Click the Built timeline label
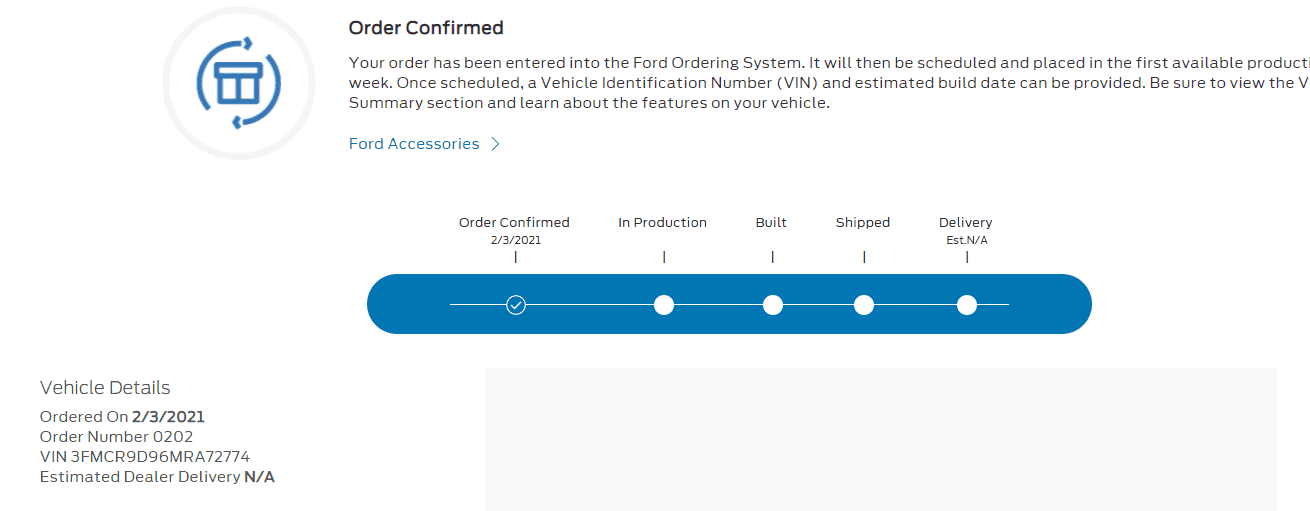 [771, 223]
